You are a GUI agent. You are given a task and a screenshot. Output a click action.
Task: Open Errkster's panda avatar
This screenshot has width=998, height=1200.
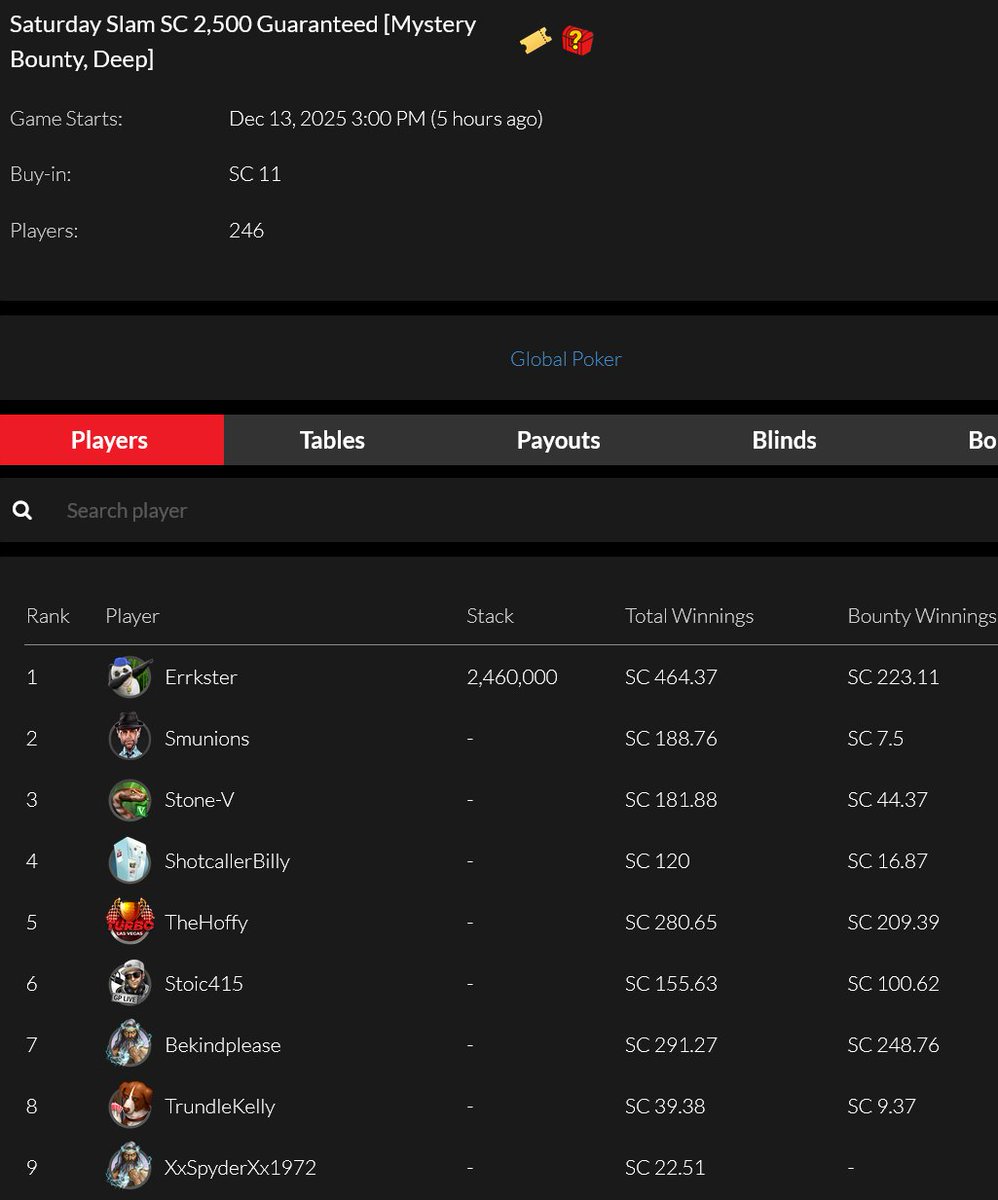click(130, 677)
